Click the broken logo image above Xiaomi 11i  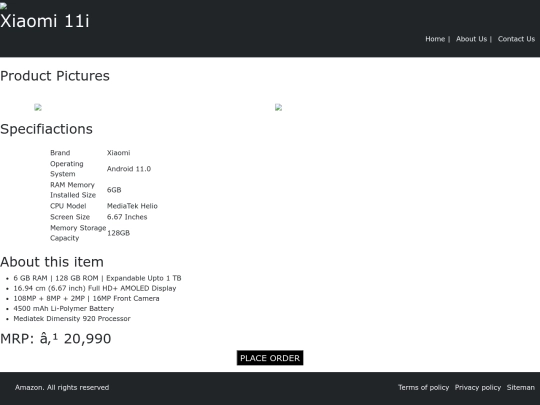[x=3, y=6]
